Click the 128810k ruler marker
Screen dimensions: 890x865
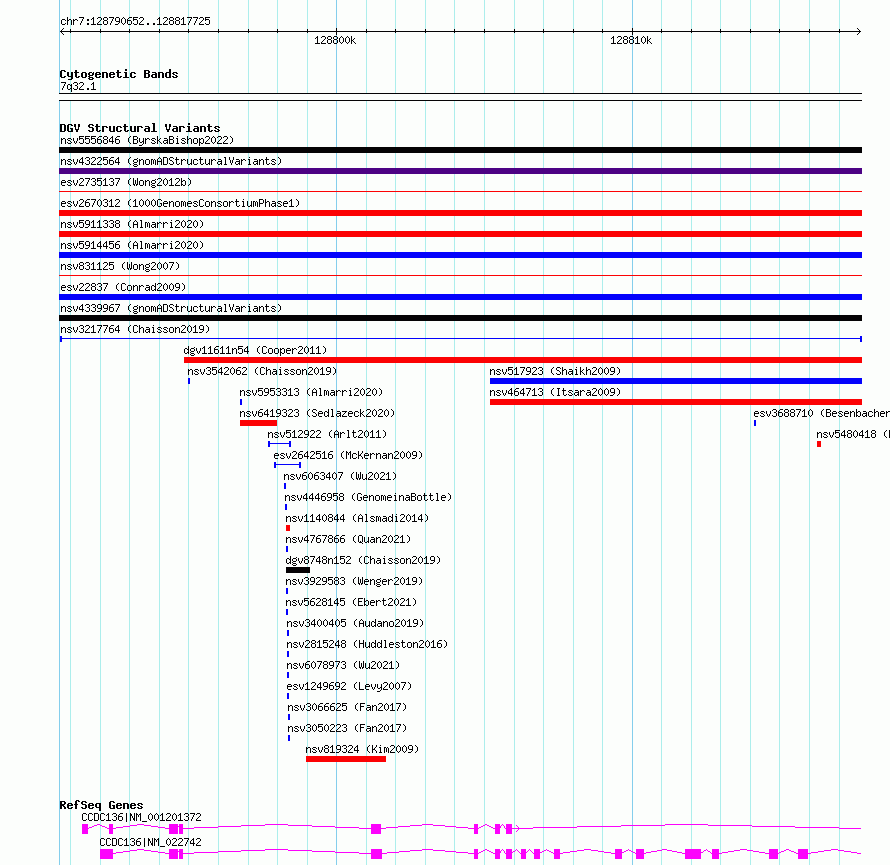pyautogui.click(x=631, y=40)
